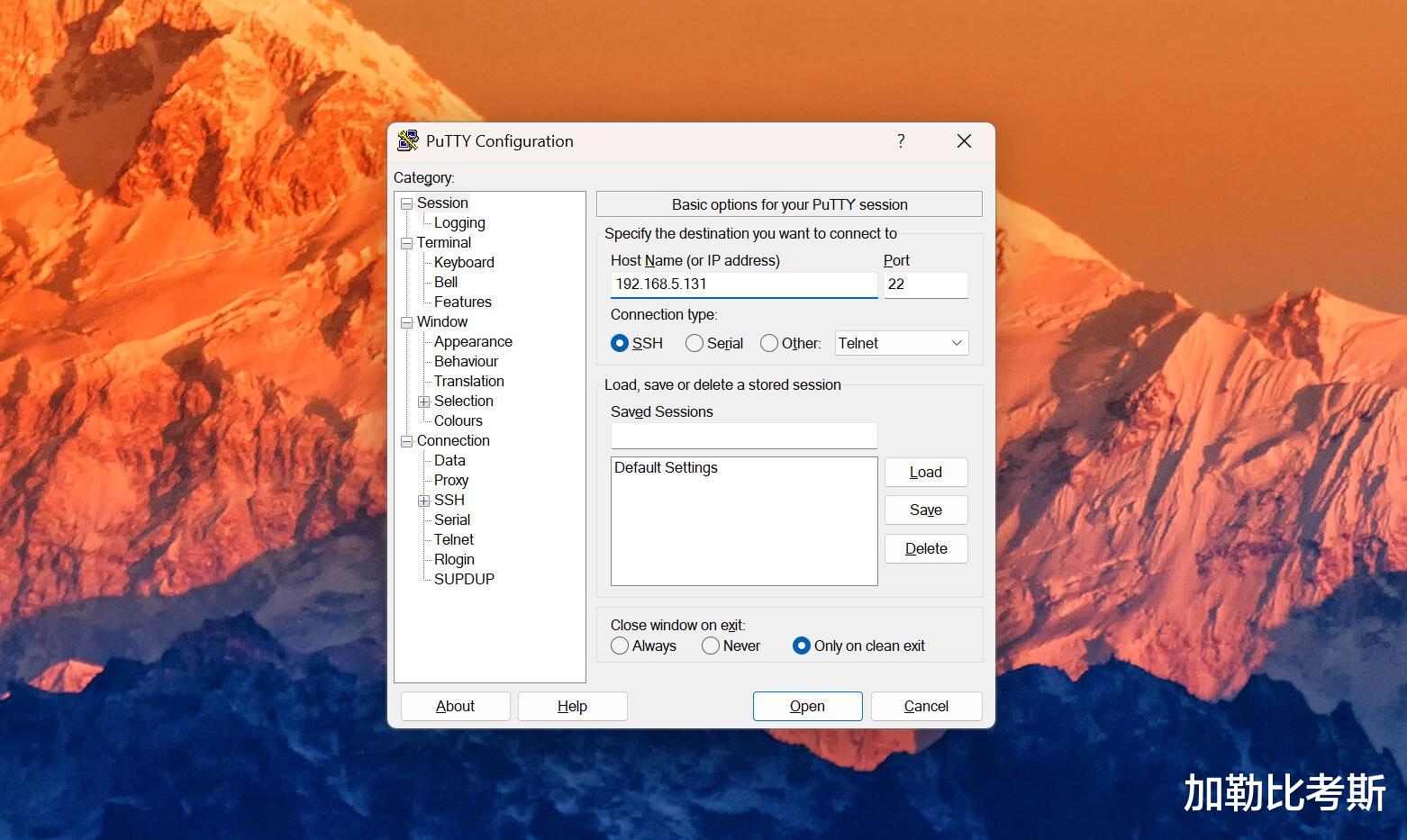Select the Session category
This screenshot has height=840, width=1407.
coord(442,203)
